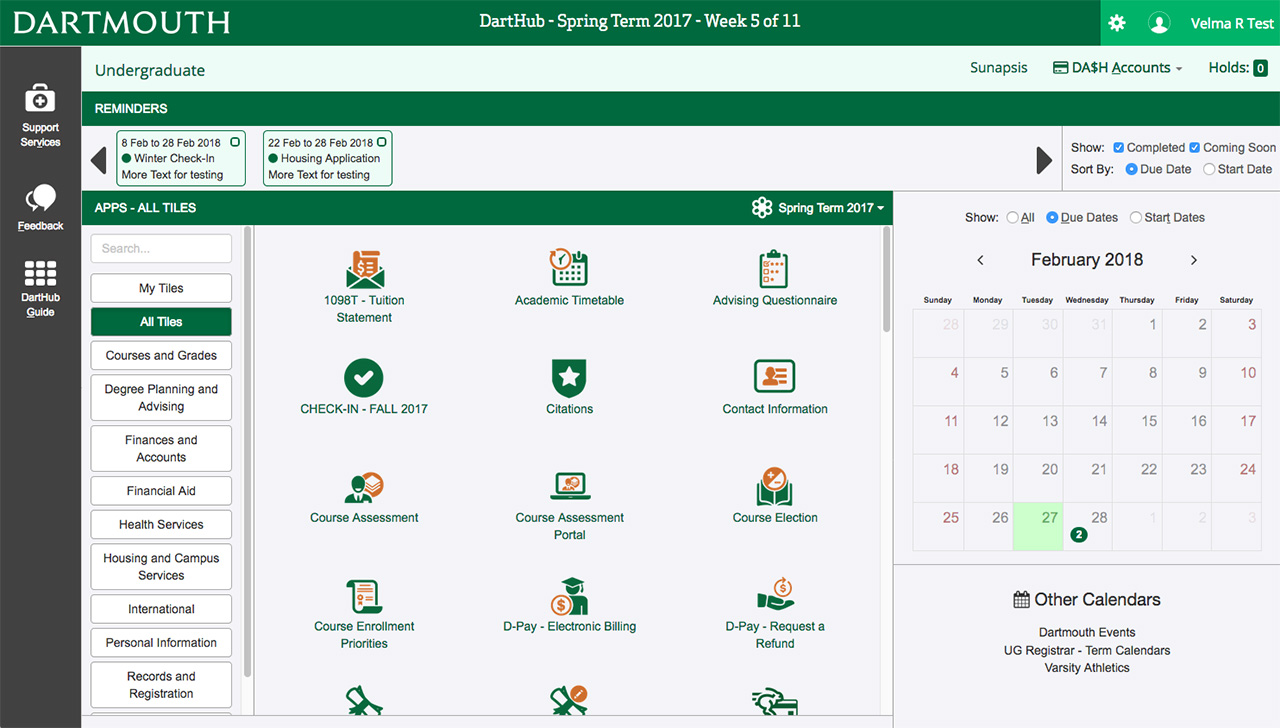Screen dimensions: 1280x728
Task: Open the DartHub Guide grid icon
Action: coord(40,273)
